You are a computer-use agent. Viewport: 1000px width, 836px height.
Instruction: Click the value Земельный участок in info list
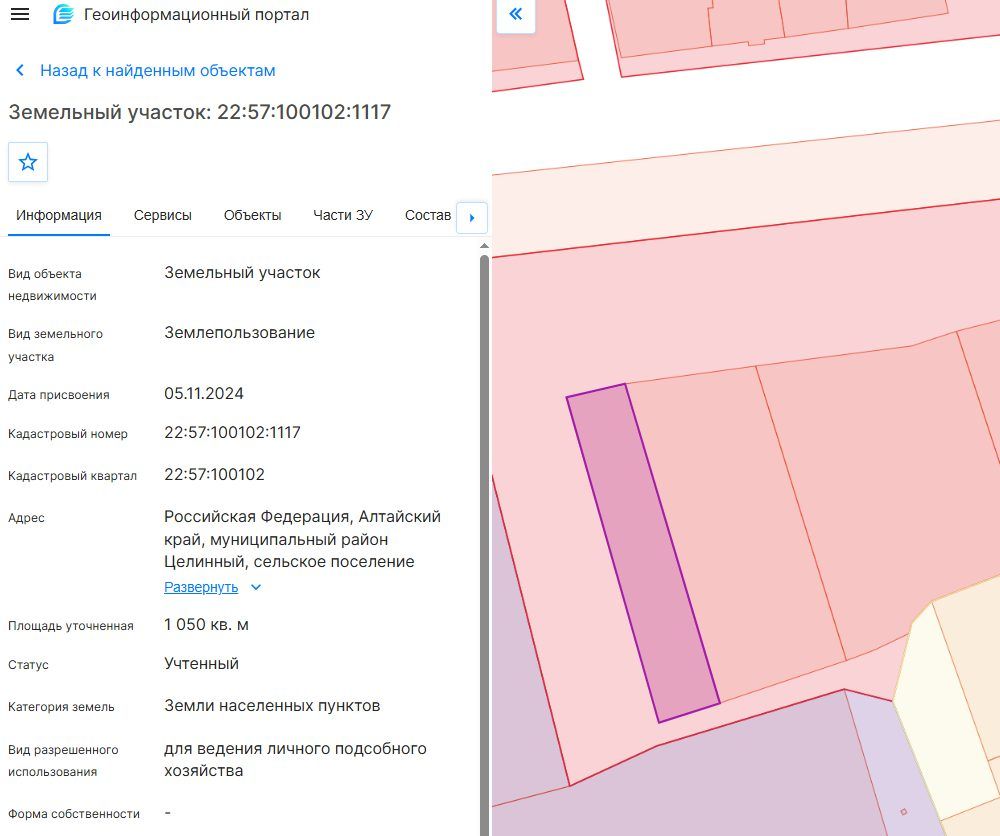242,273
